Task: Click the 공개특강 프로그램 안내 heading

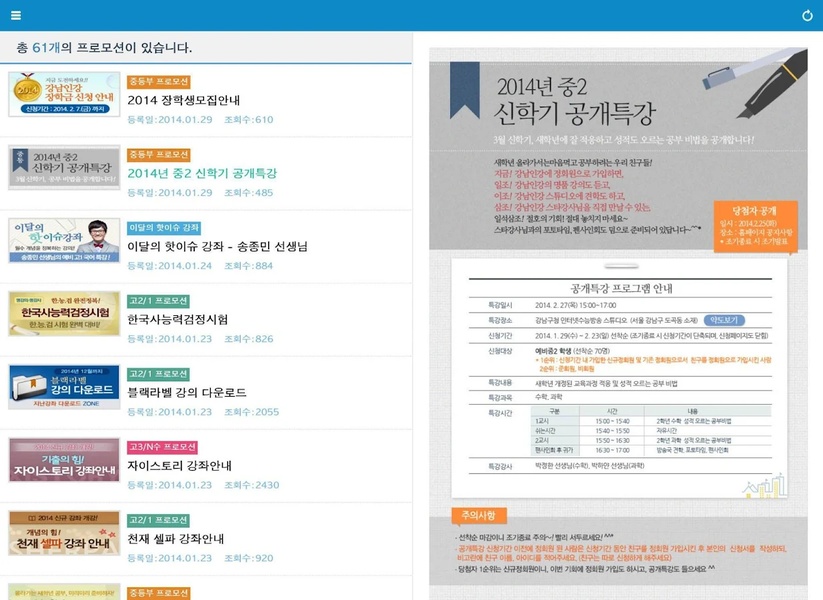Action: click(x=621, y=288)
